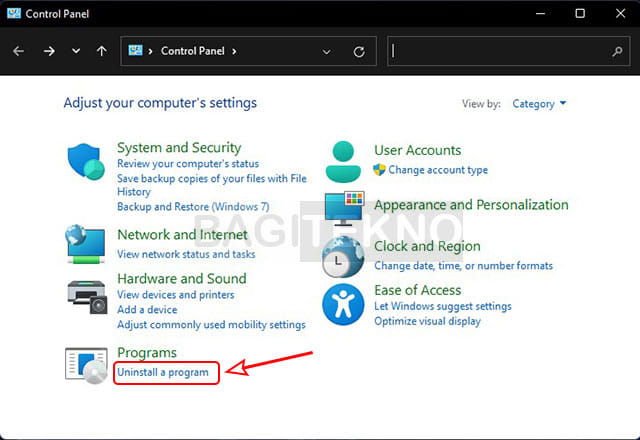Screen dimensions: 640x440
Task: Click the Network and Internet globe icon
Action: (x=85, y=244)
